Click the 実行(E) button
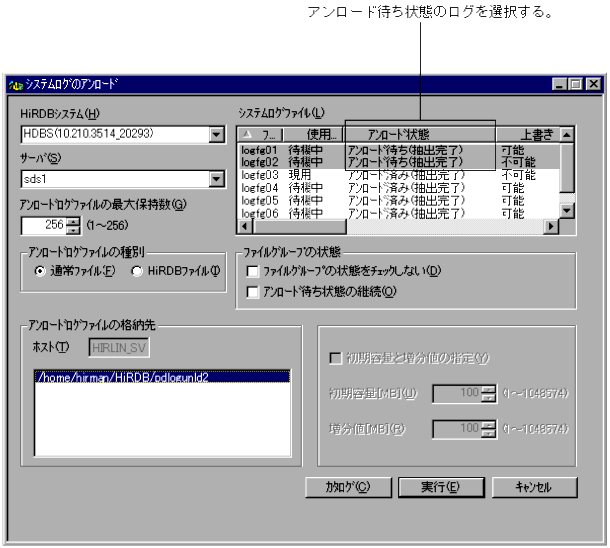610x548 pixels. click(441, 487)
